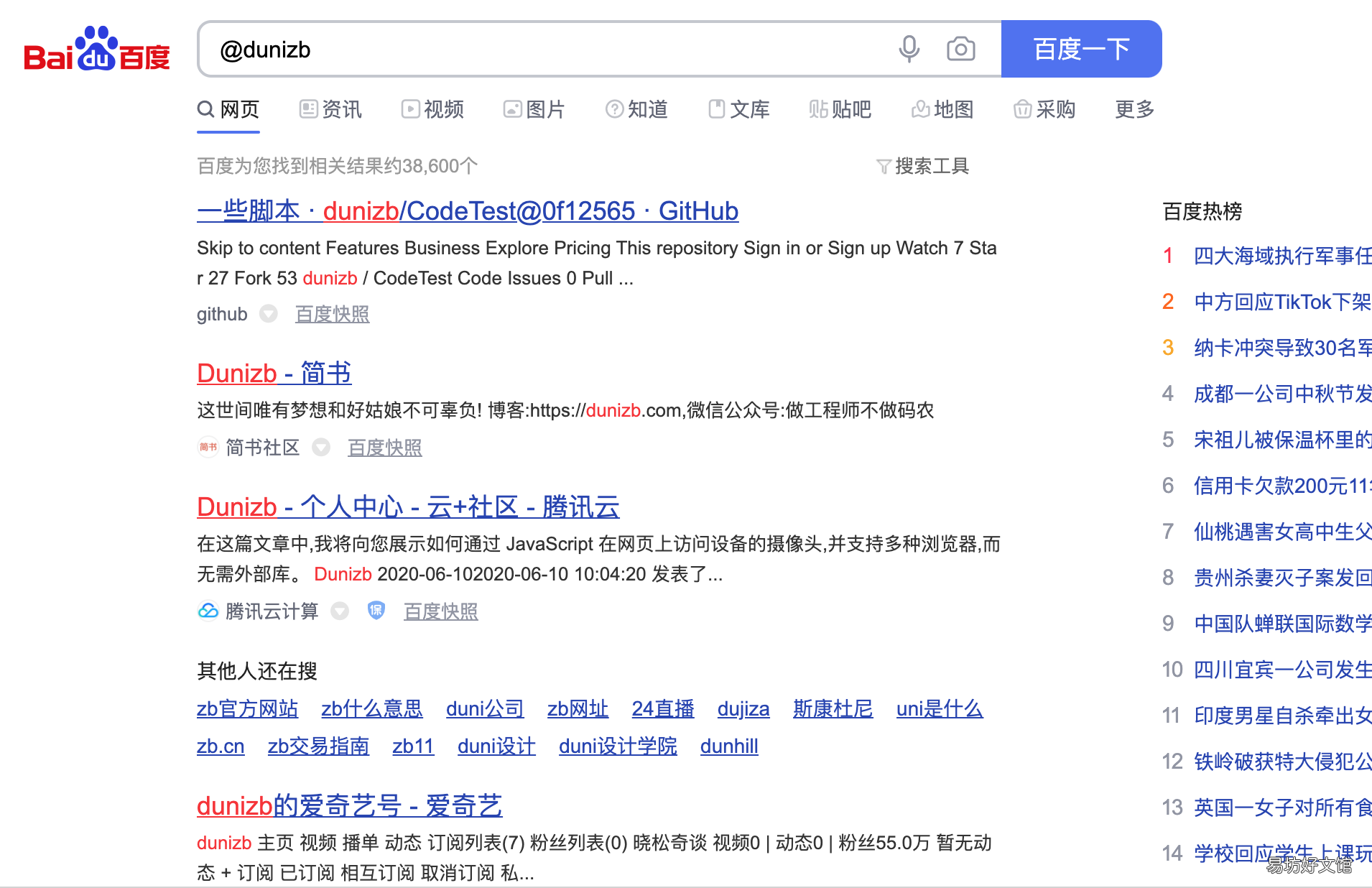Expand the arrow next to github source
Viewport: 1372px width, 888px height.
click(x=268, y=314)
